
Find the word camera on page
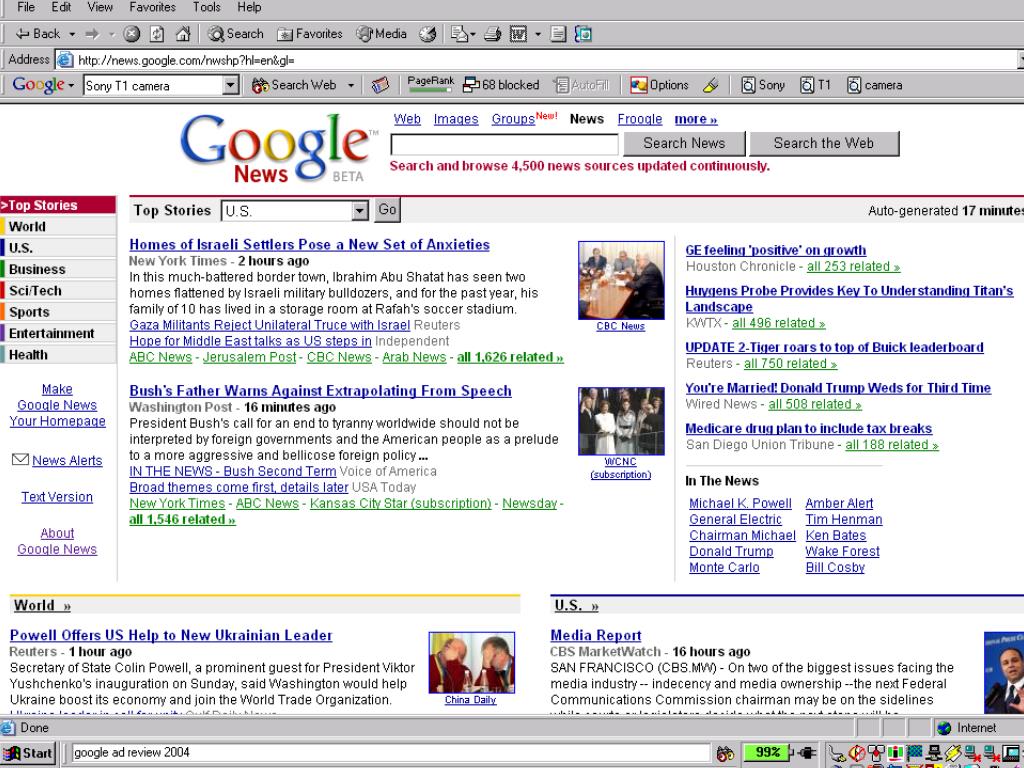click(875, 85)
